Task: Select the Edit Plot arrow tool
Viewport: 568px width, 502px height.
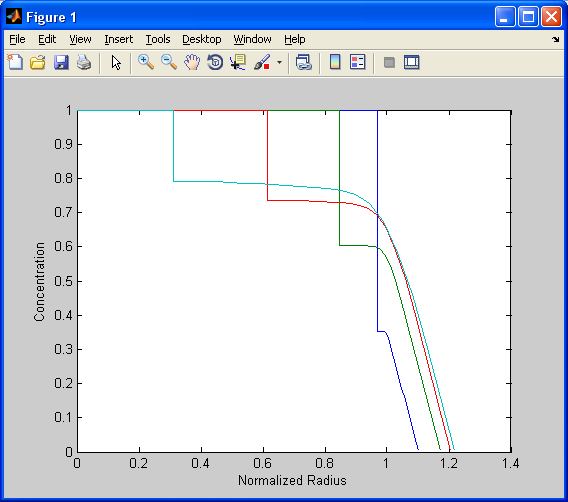Action: (116, 62)
